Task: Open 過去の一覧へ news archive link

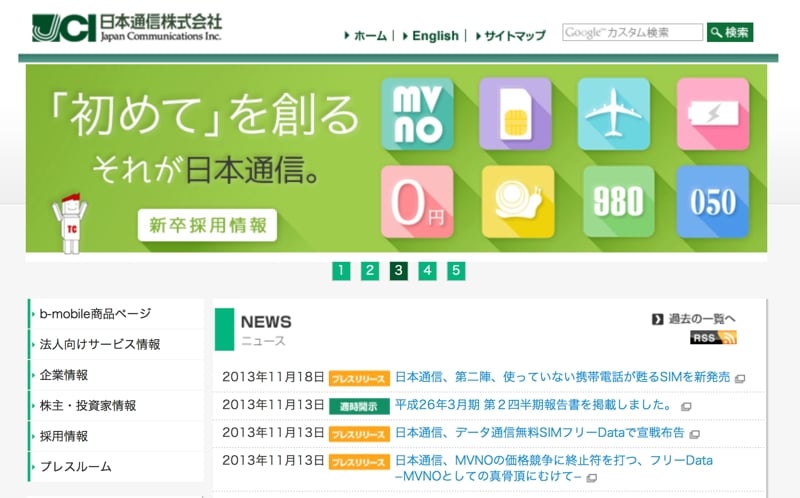Action: coord(701,319)
